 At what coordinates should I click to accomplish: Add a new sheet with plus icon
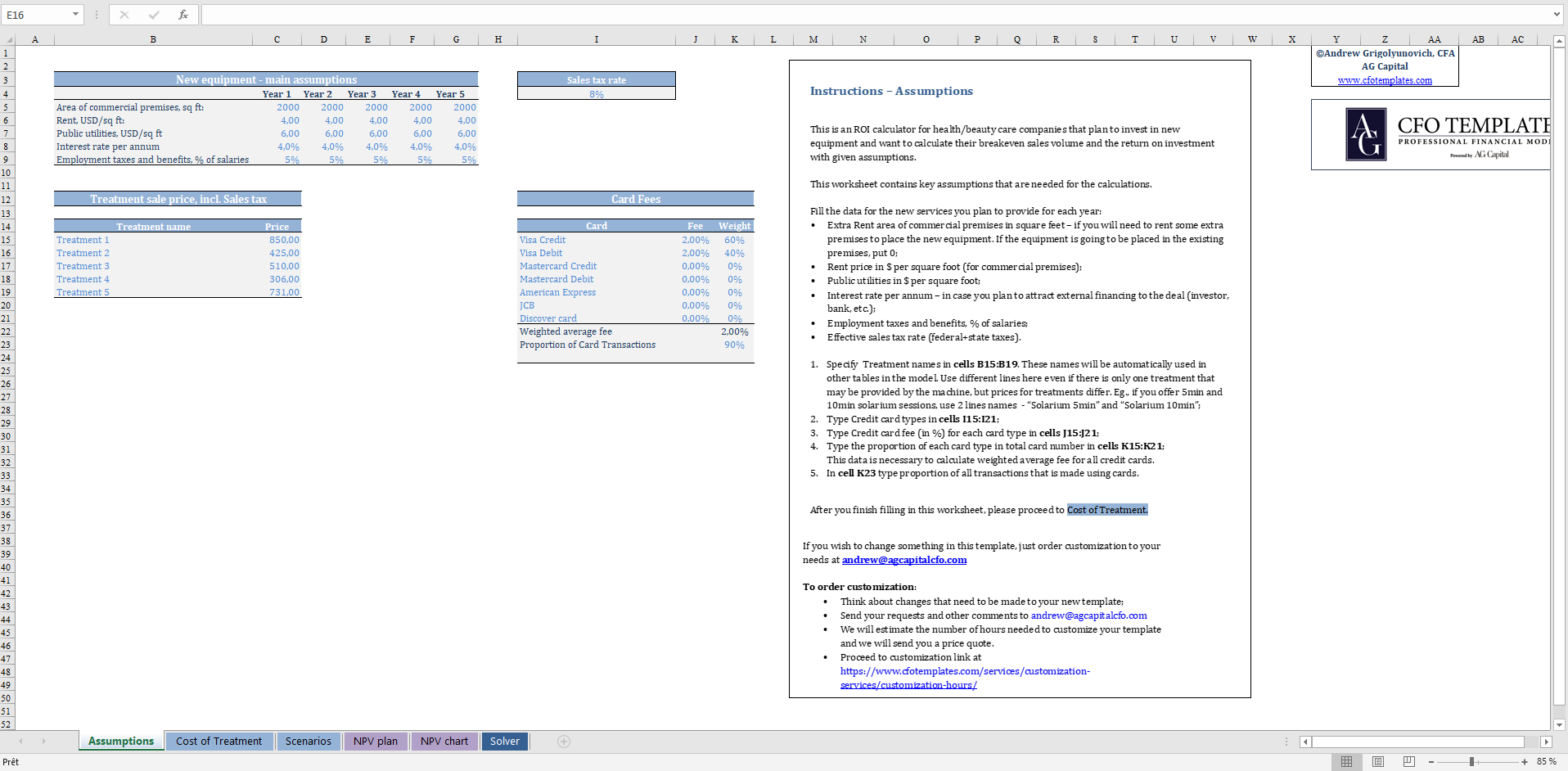pos(564,742)
